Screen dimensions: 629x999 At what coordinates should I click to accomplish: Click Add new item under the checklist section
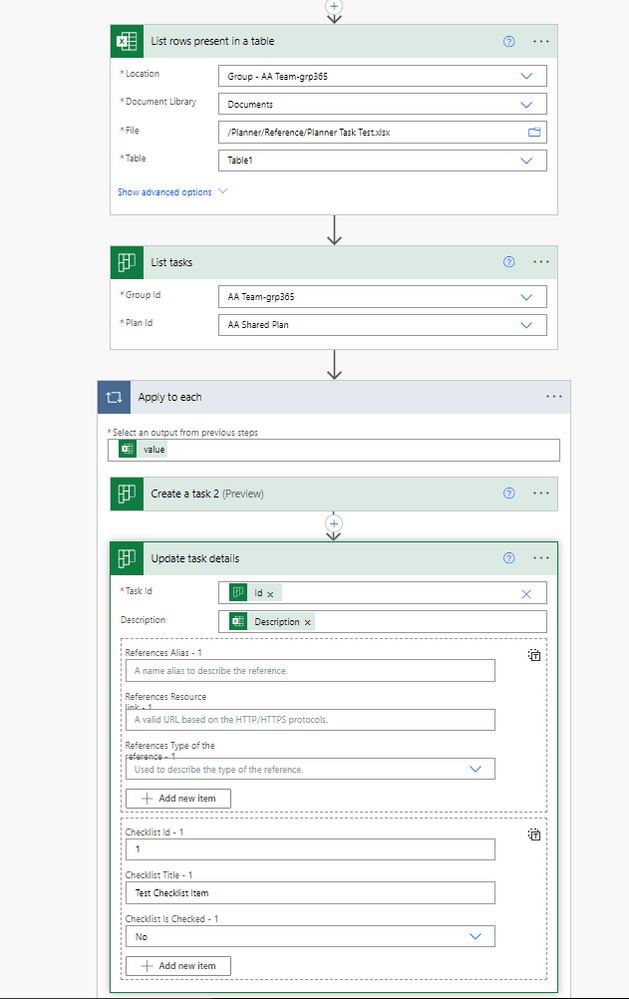[x=177, y=965]
